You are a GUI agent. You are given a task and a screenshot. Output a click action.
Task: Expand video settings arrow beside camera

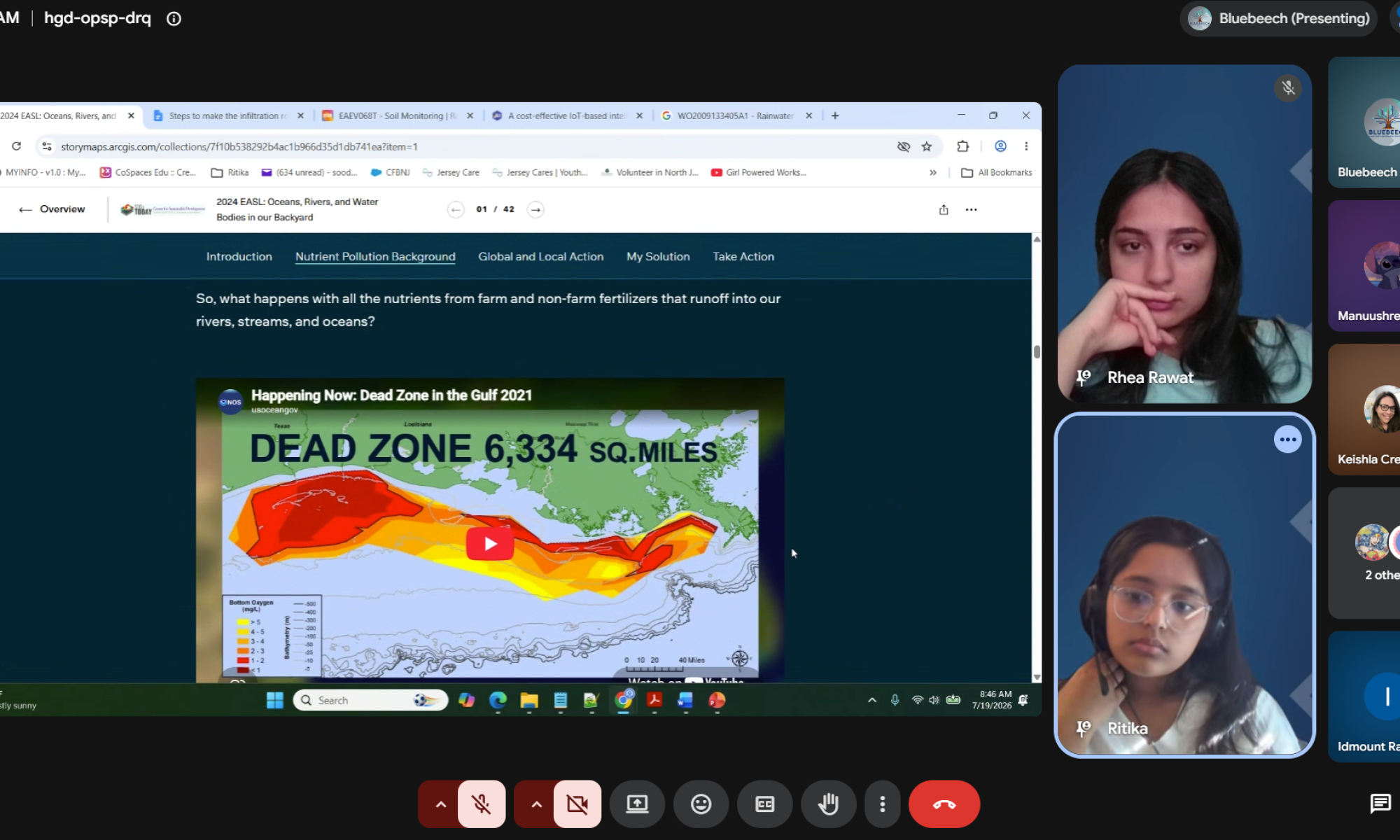click(536, 804)
